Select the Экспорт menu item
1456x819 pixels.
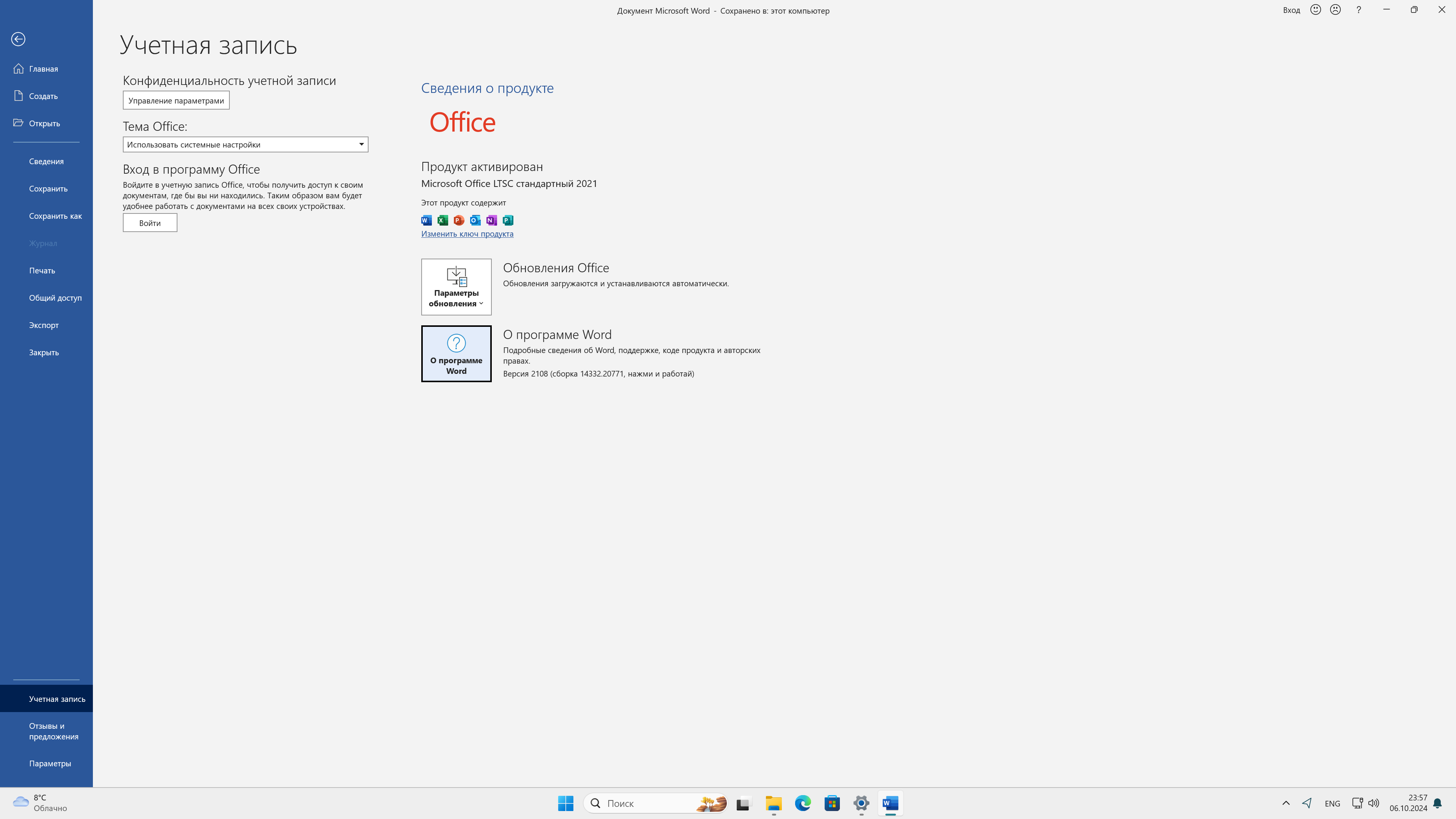(x=46, y=325)
